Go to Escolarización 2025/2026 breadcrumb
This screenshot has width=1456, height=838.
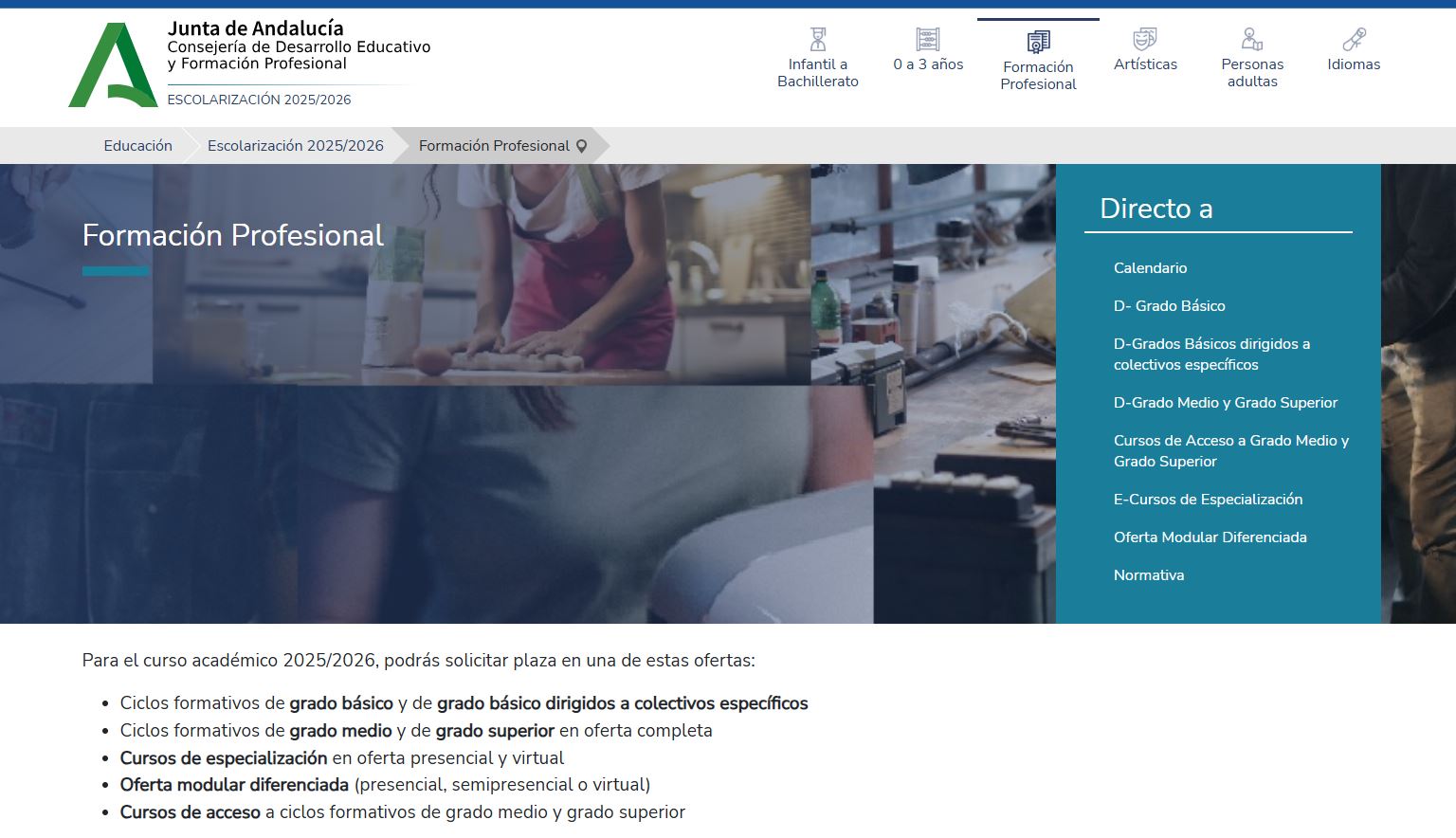[x=296, y=146]
